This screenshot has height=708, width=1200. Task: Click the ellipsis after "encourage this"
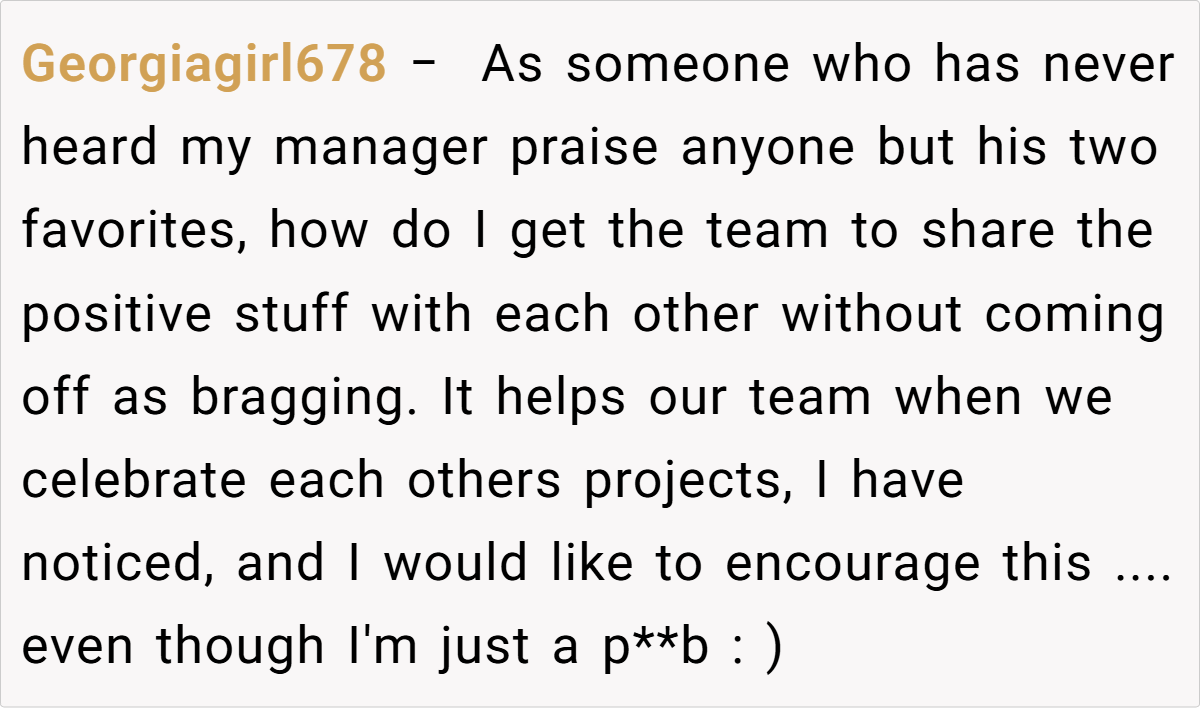point(1142,564)
